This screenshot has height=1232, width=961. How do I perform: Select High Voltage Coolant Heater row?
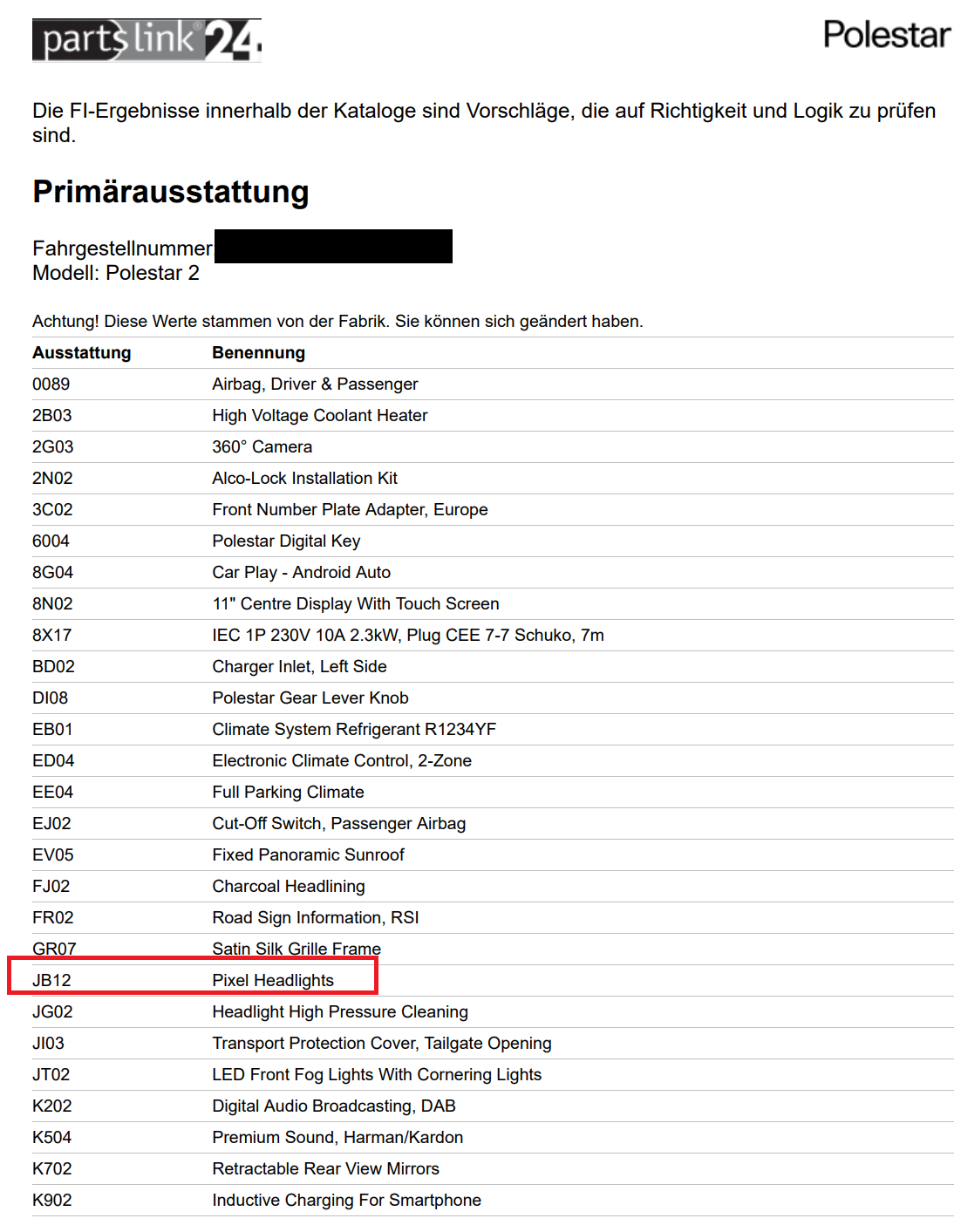319,415
